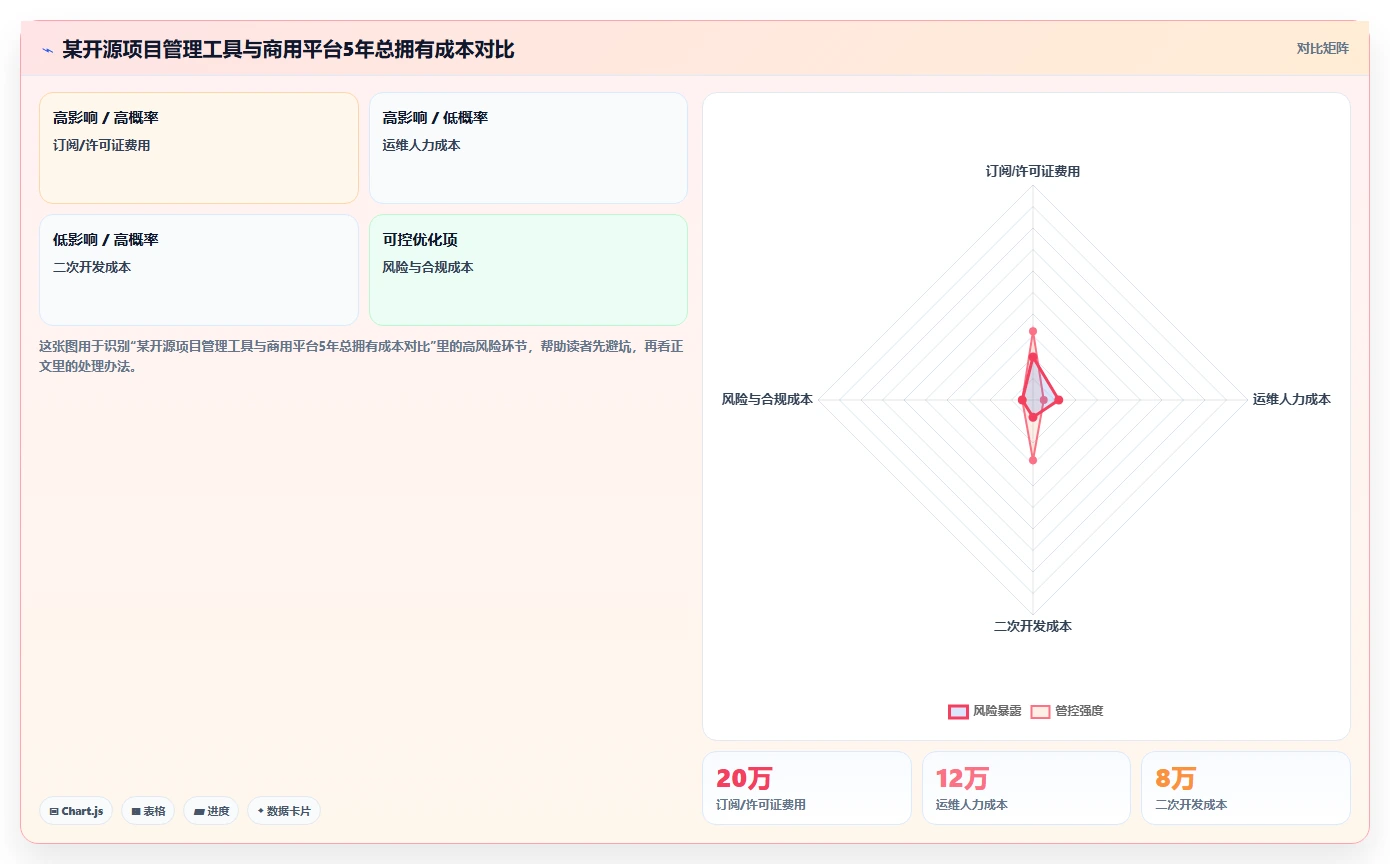This screenshot has height=864, width=1390.
Task: Click the 订阅/许可证费用 radar axis label
Action: pos(1033,171)
